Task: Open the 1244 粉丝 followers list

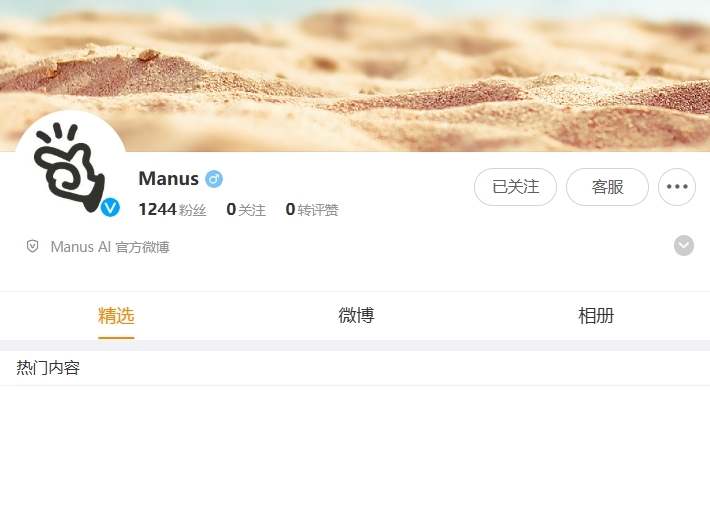Action: pyautogui.click(x=172, y=210)
